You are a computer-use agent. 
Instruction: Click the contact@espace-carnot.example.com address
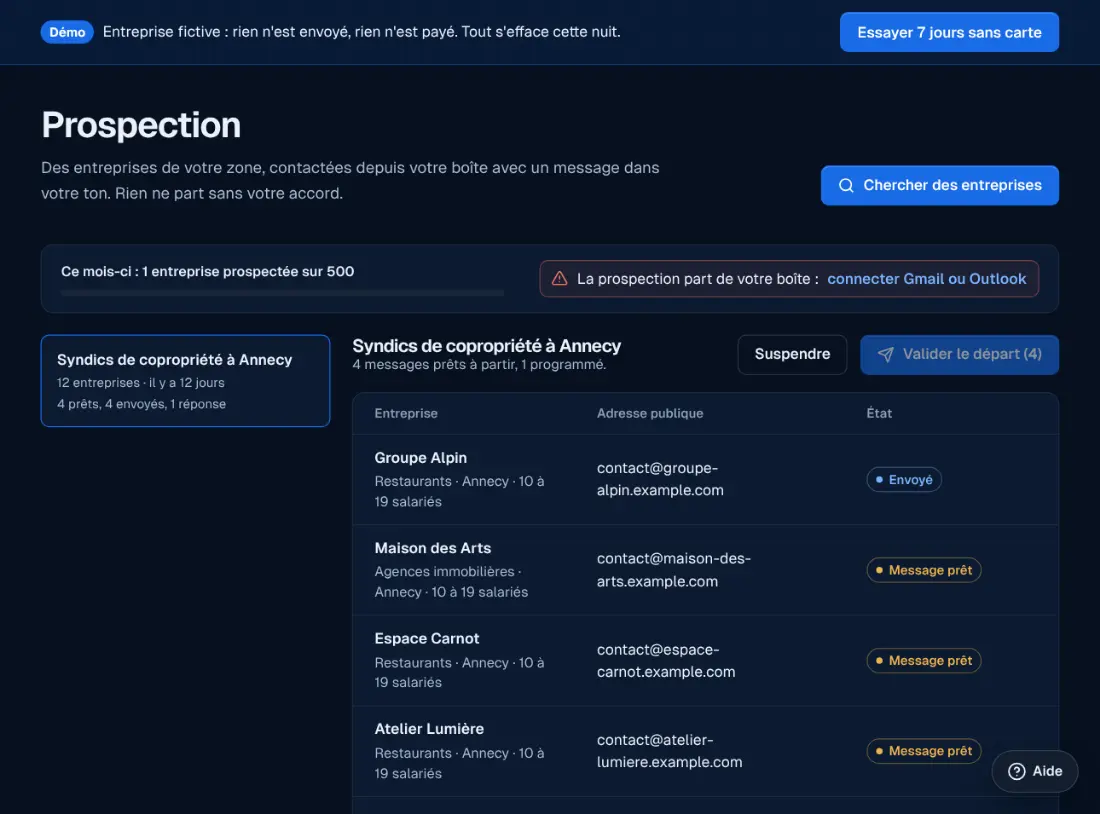point(666,660)
